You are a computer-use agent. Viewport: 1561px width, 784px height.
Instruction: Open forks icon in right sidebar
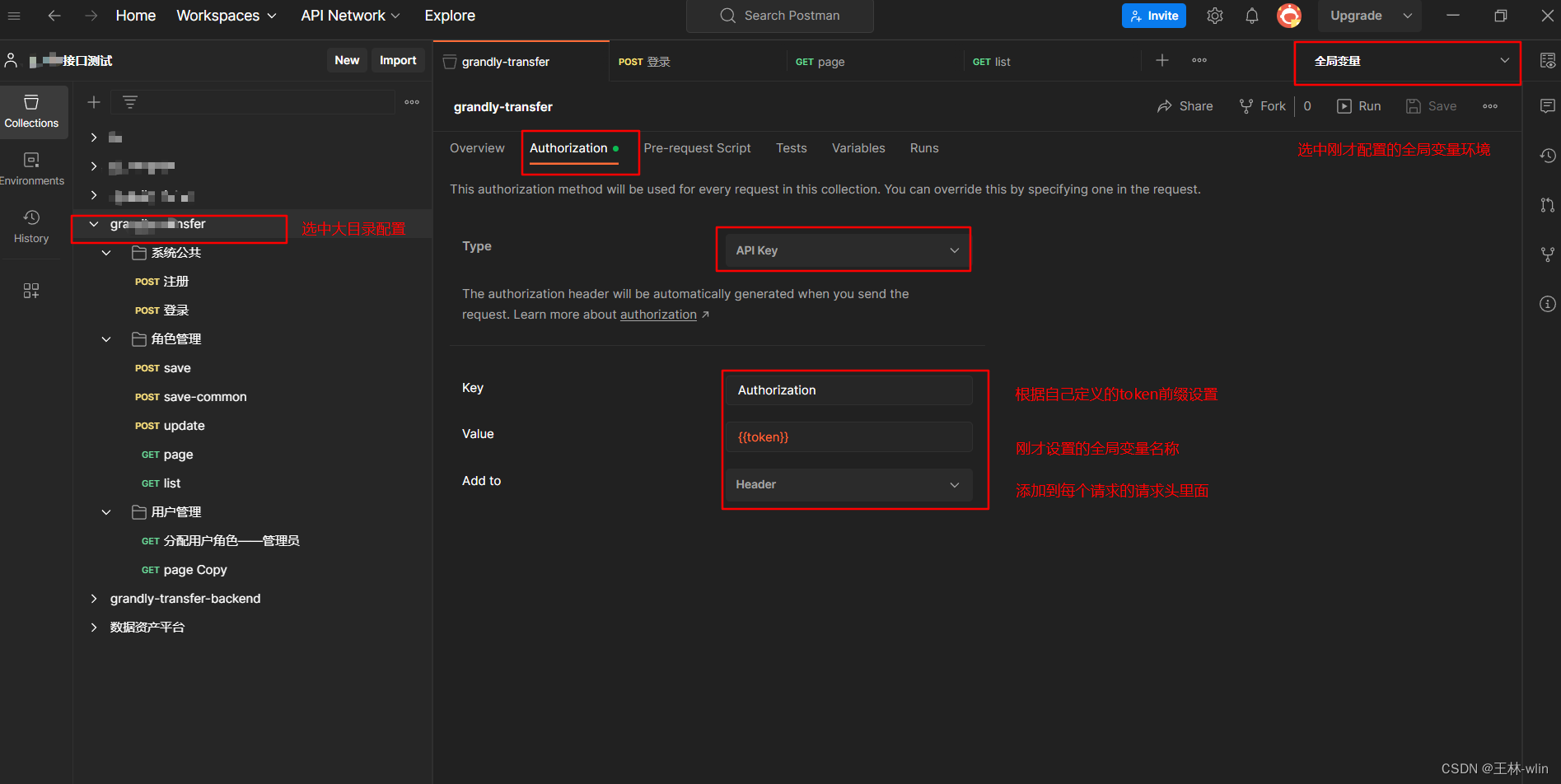pyautogui.click(x=1548, y=254)
